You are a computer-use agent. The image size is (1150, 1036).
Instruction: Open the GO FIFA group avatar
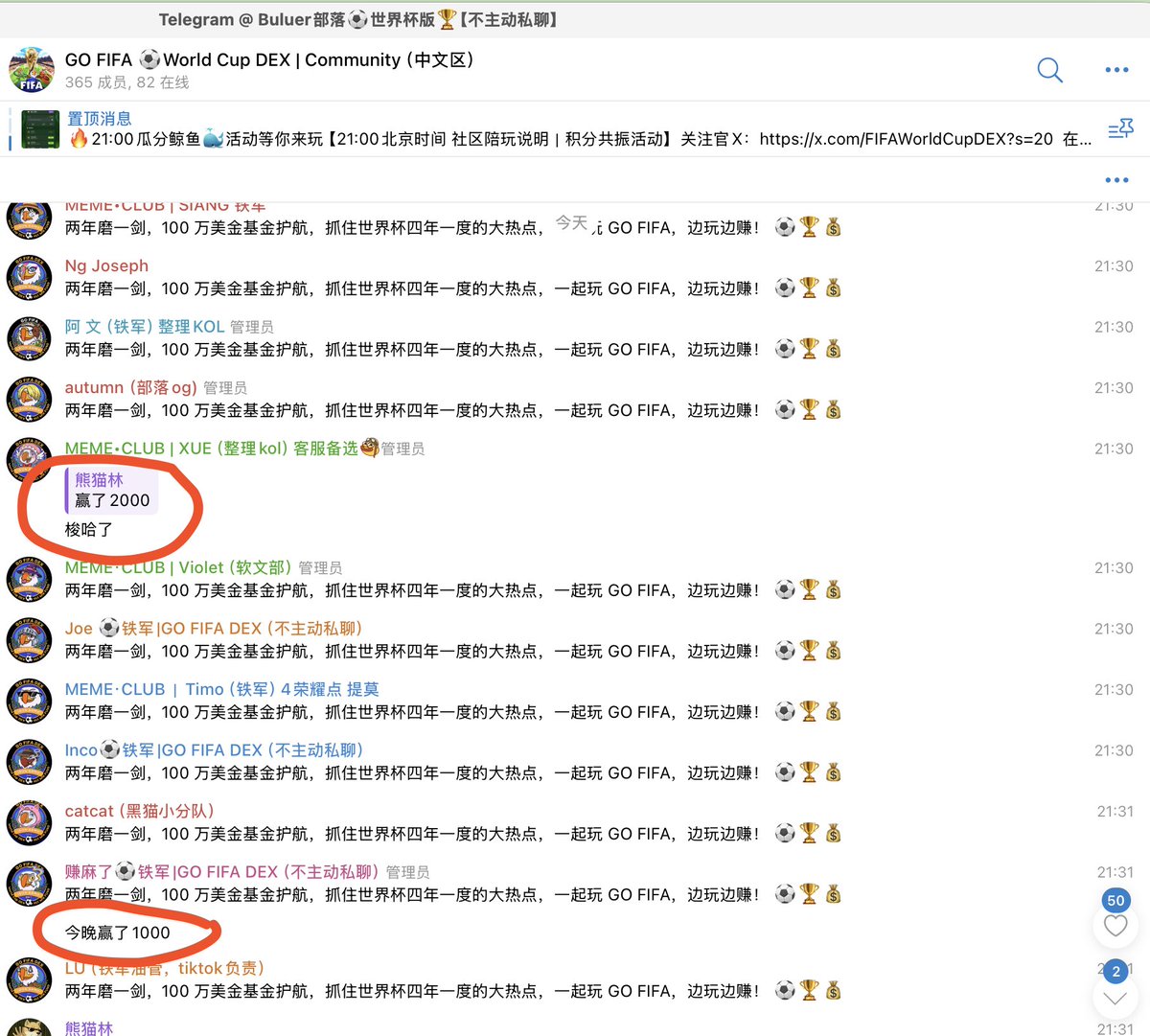(x=31, y=70)
